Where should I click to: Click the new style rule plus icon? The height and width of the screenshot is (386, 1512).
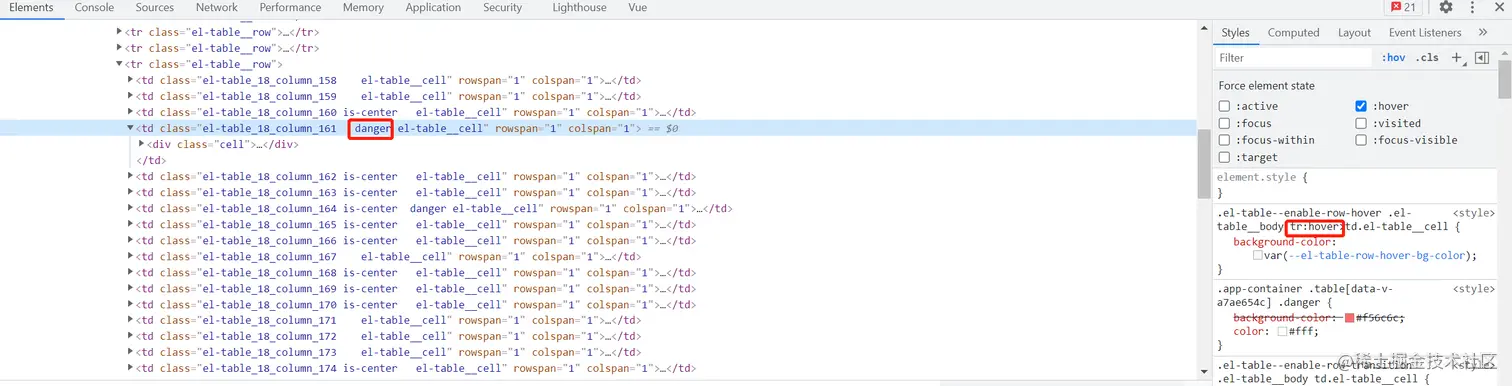(x=1457, y=58)
